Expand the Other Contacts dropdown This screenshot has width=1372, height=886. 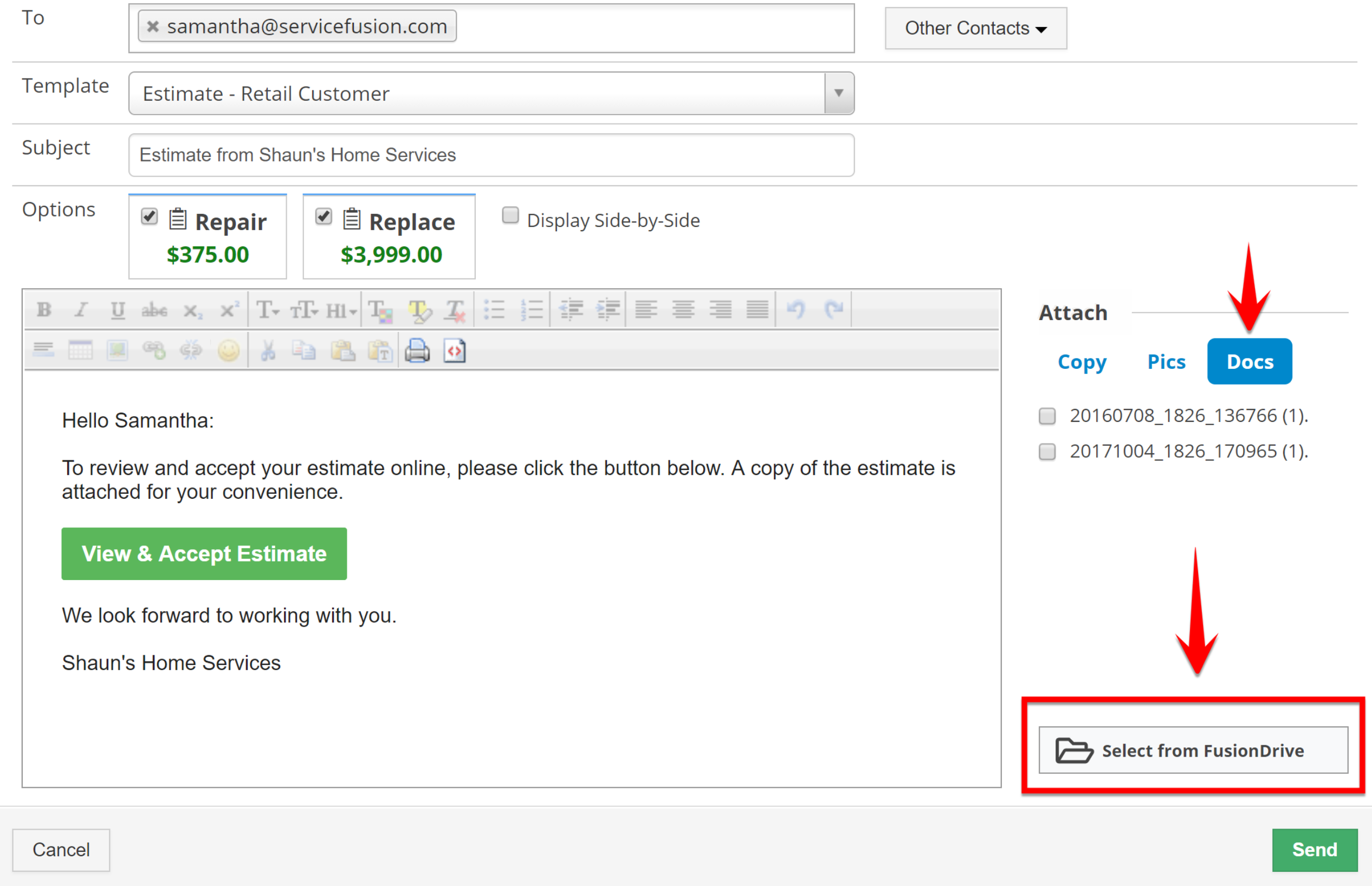(975, 28)
